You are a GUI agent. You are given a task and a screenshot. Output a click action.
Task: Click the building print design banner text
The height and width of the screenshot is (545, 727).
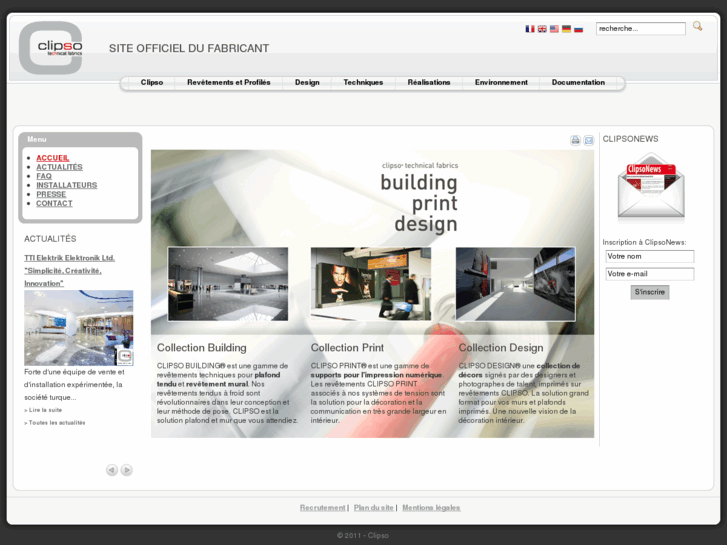coord(419,203)
